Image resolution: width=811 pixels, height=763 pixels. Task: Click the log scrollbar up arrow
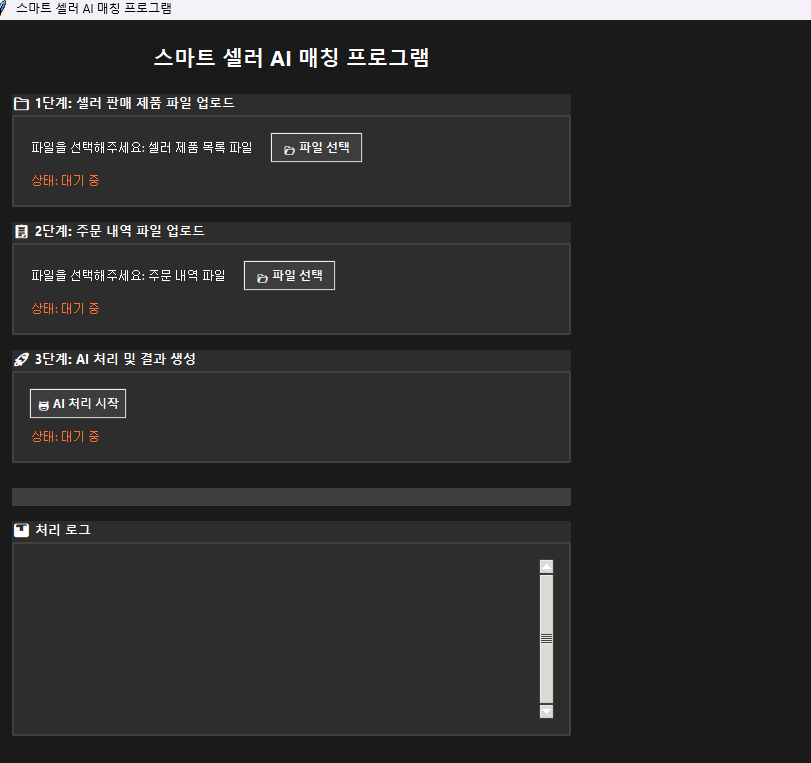point(546,567)
